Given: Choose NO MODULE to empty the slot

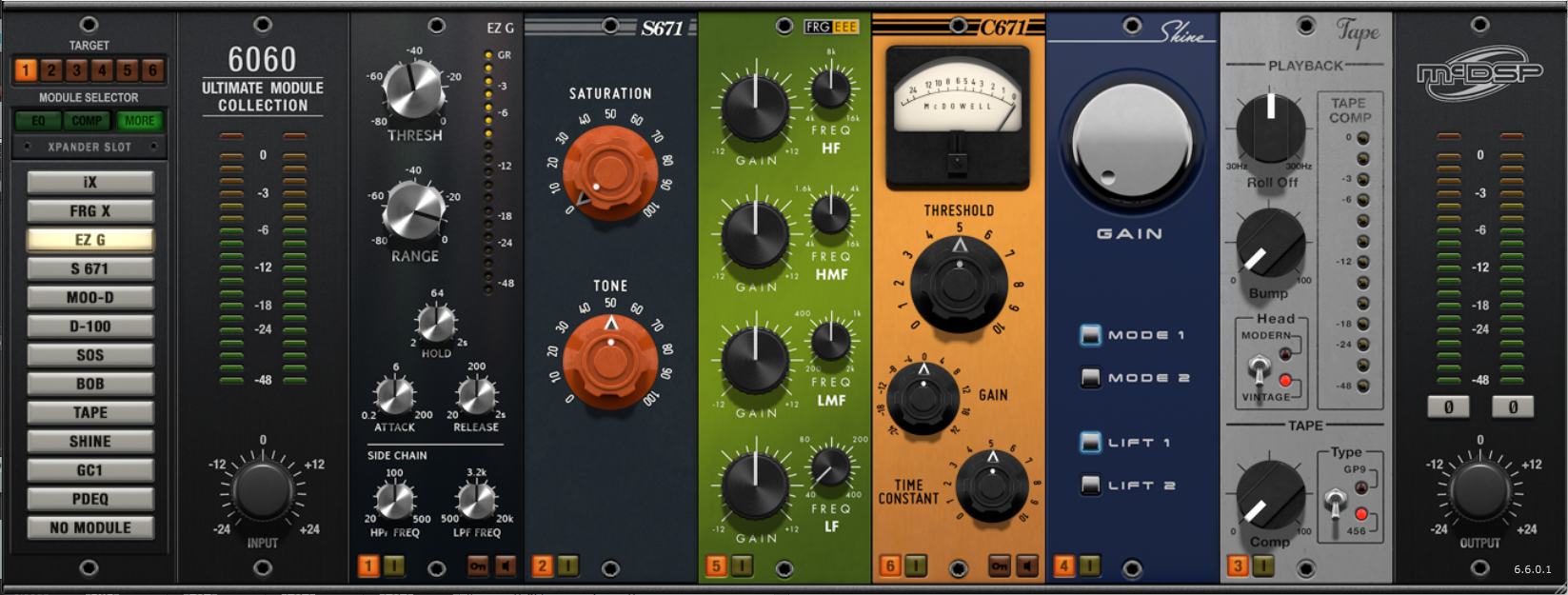Looking at the screenshot, I should [90, 527].
